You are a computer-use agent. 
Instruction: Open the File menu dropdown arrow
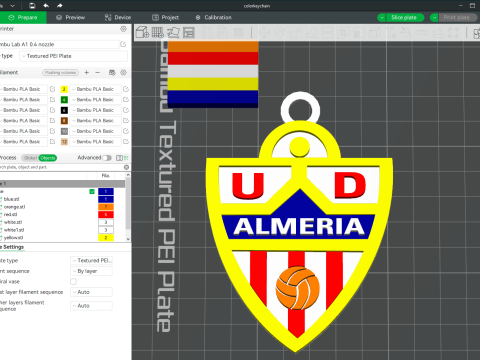click(13, 6)
